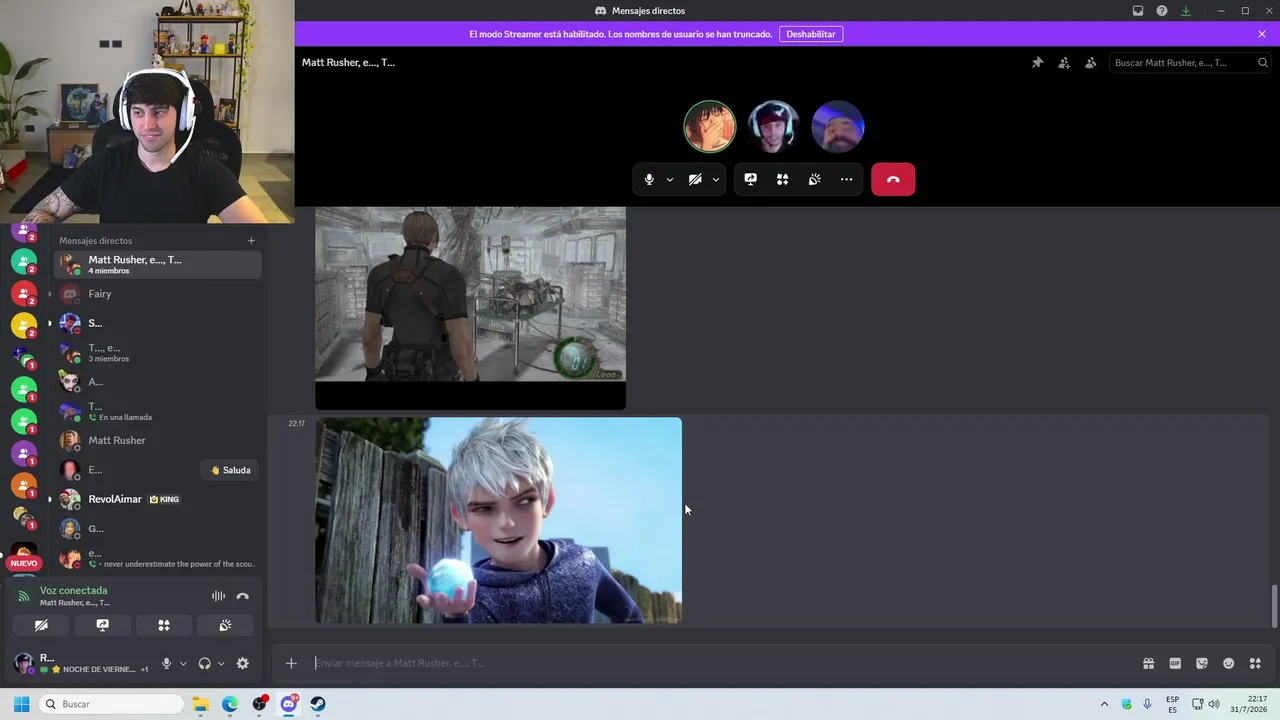
Task: View the green-ringed speaking participant avatar
Action: click(x=710, y=126)
